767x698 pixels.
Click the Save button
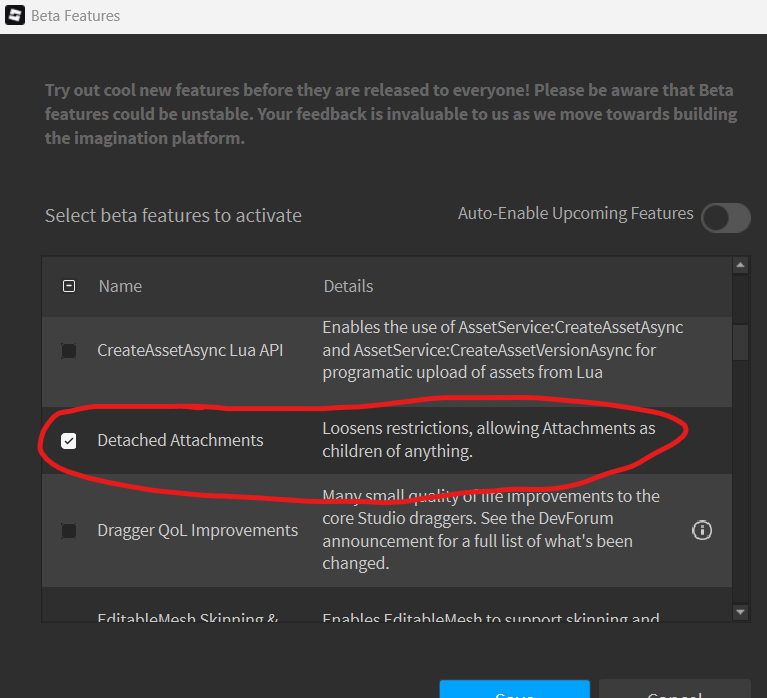(x=515, y=689)
